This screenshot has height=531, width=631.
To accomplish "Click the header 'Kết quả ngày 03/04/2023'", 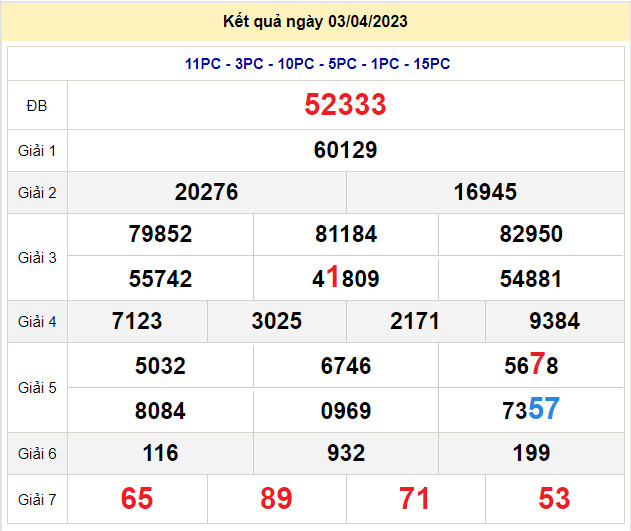I will tap(316, 21).
